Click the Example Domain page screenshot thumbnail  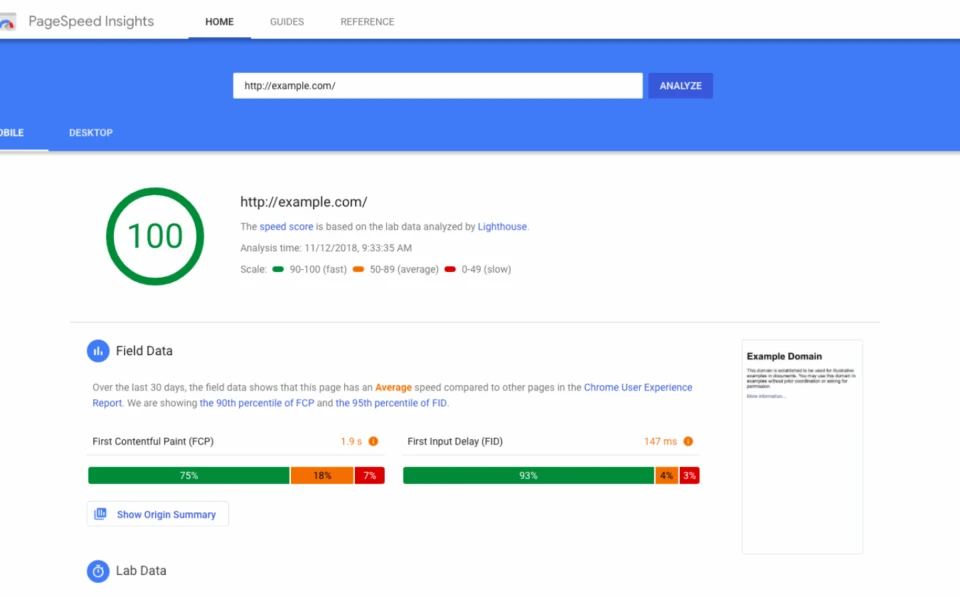(802, 447)
